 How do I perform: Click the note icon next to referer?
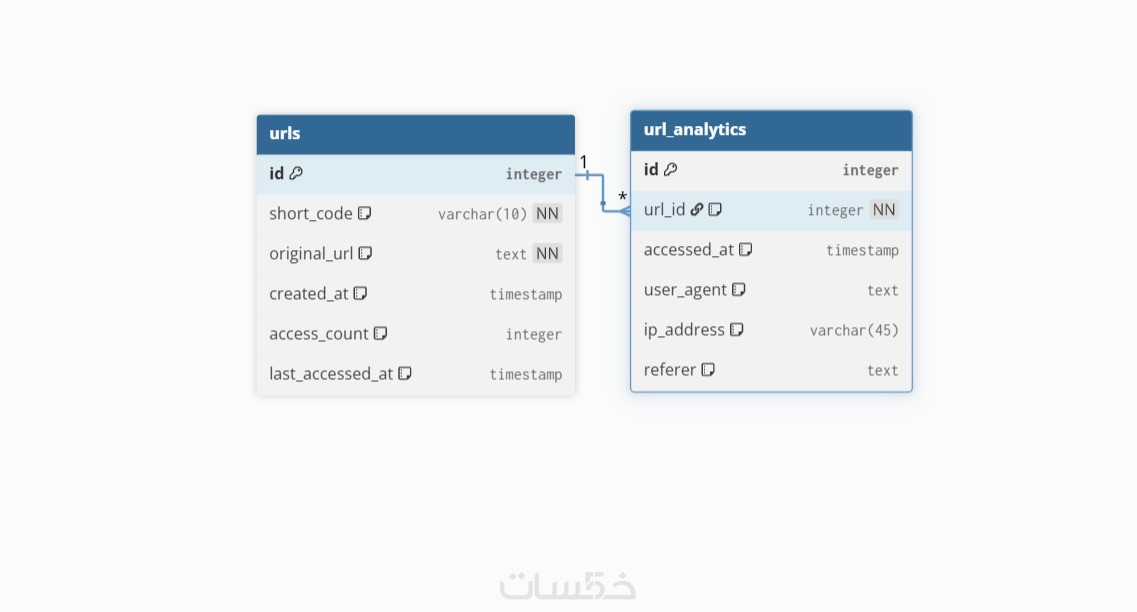[x=708, y=370]
